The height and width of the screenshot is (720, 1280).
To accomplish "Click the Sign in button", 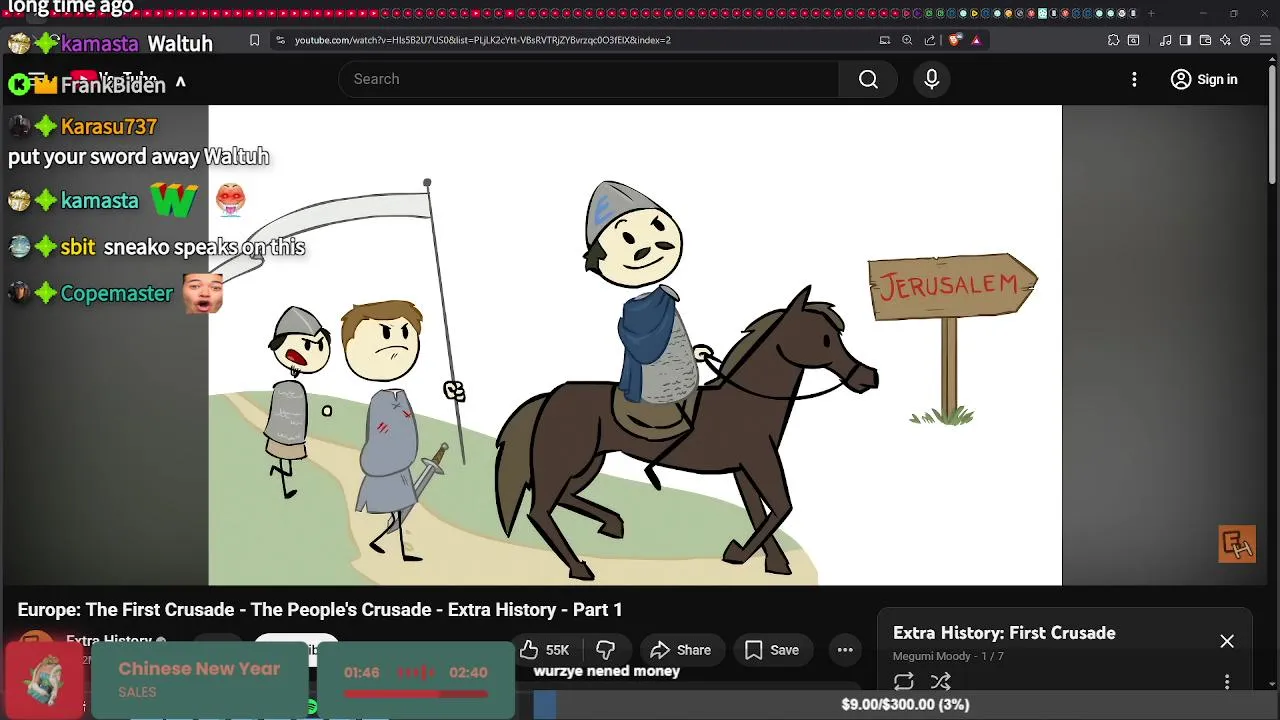I will pyautogui.click(x=1204, y=79).
